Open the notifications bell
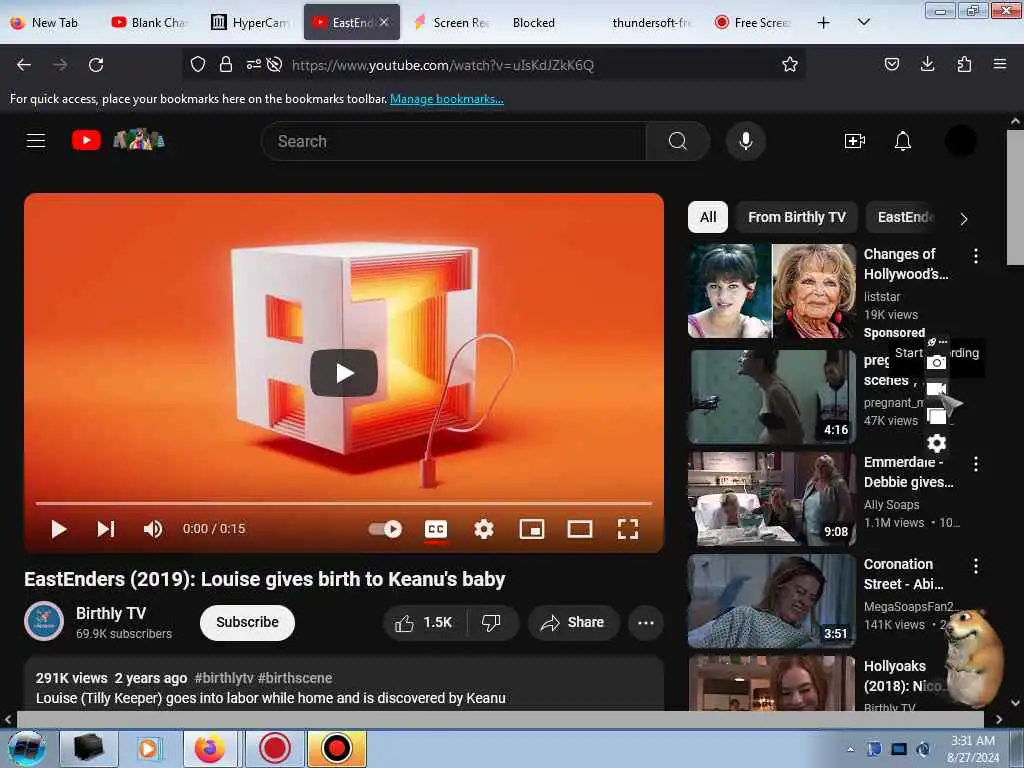This screenshot has width=1024, height=768. coord(903,141)
